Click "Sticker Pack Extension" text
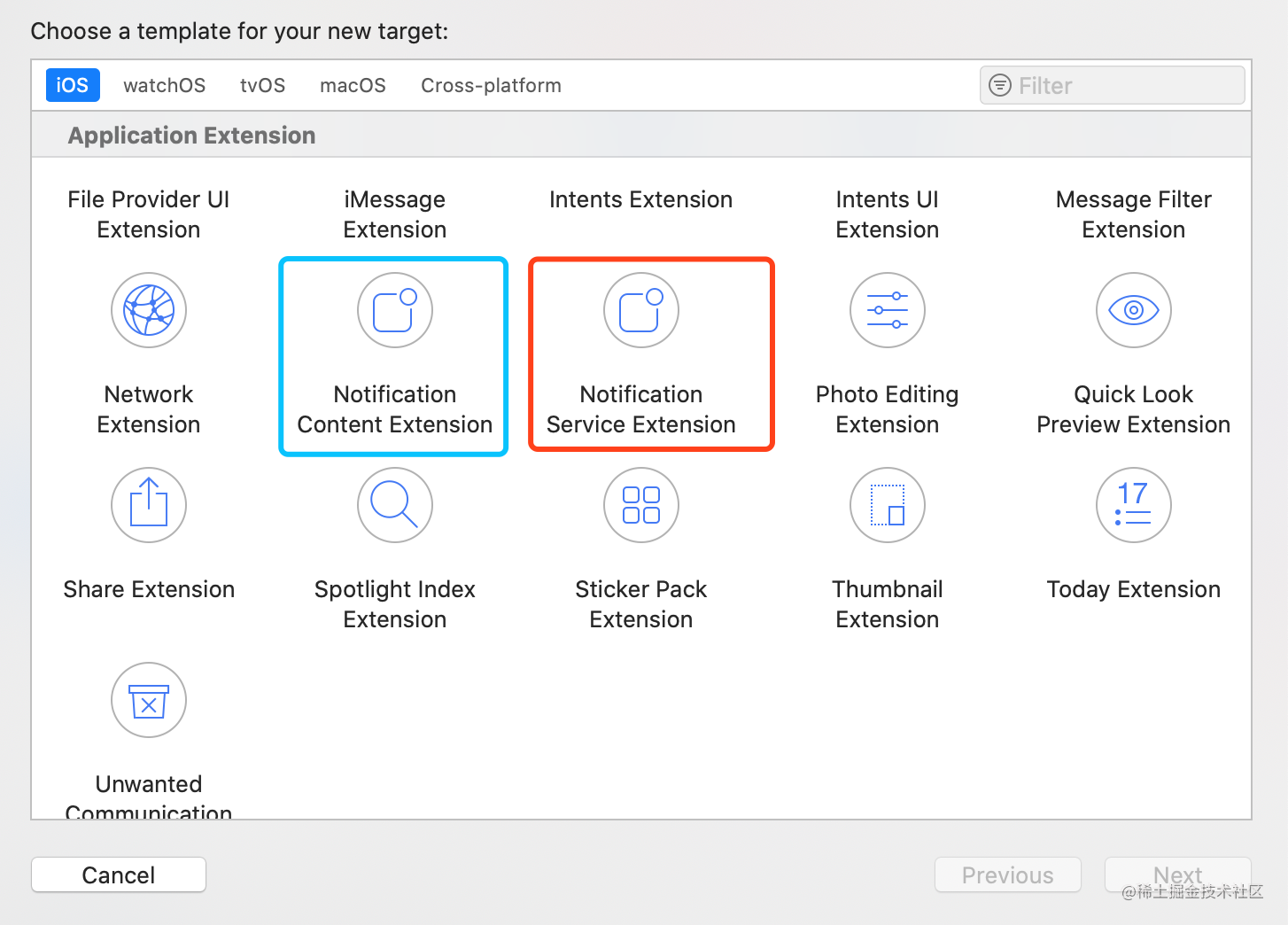This screenshot has height=925, width=1288. pos(641,604)
